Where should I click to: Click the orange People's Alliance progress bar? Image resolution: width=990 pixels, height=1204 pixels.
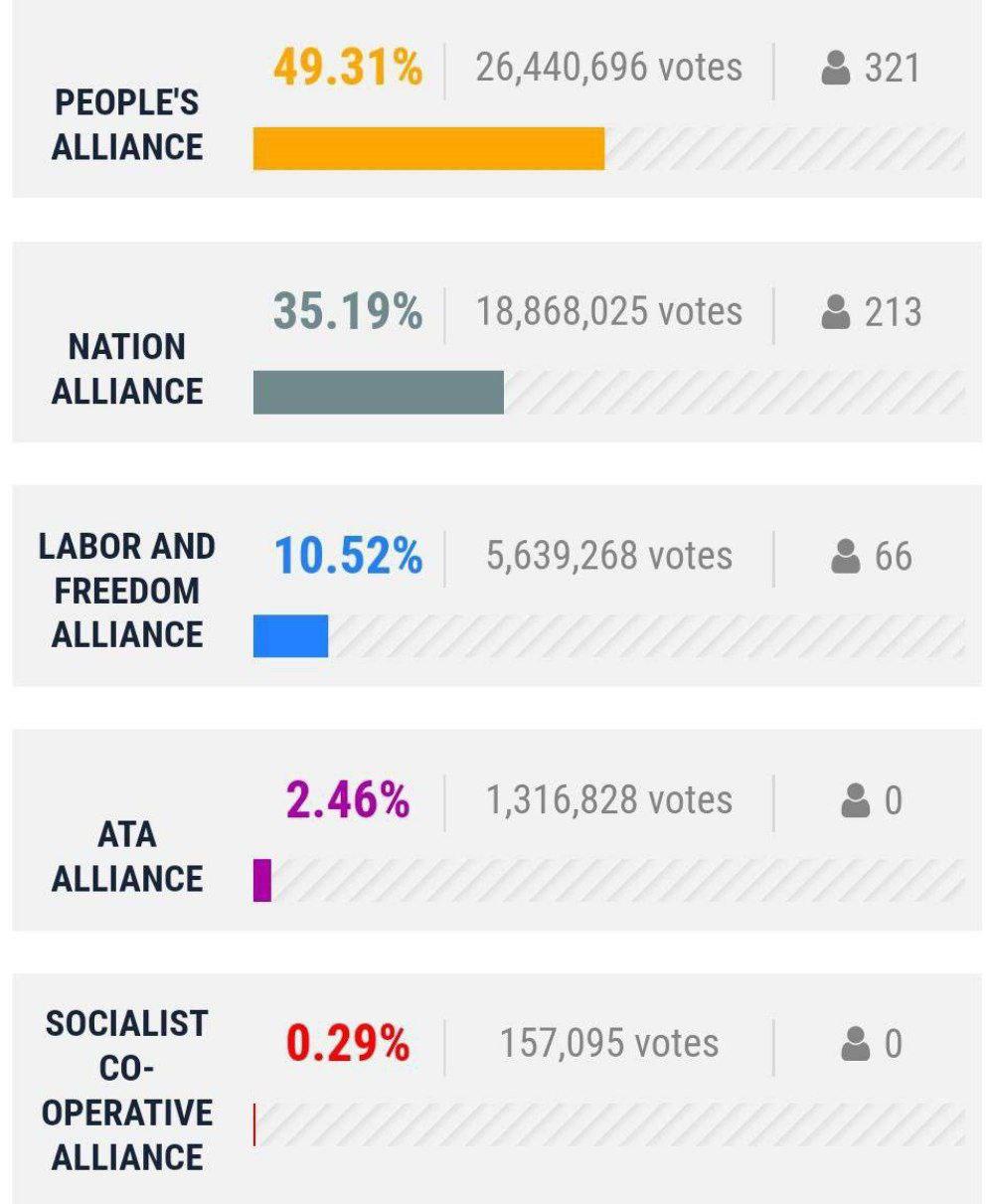(428, 149)
